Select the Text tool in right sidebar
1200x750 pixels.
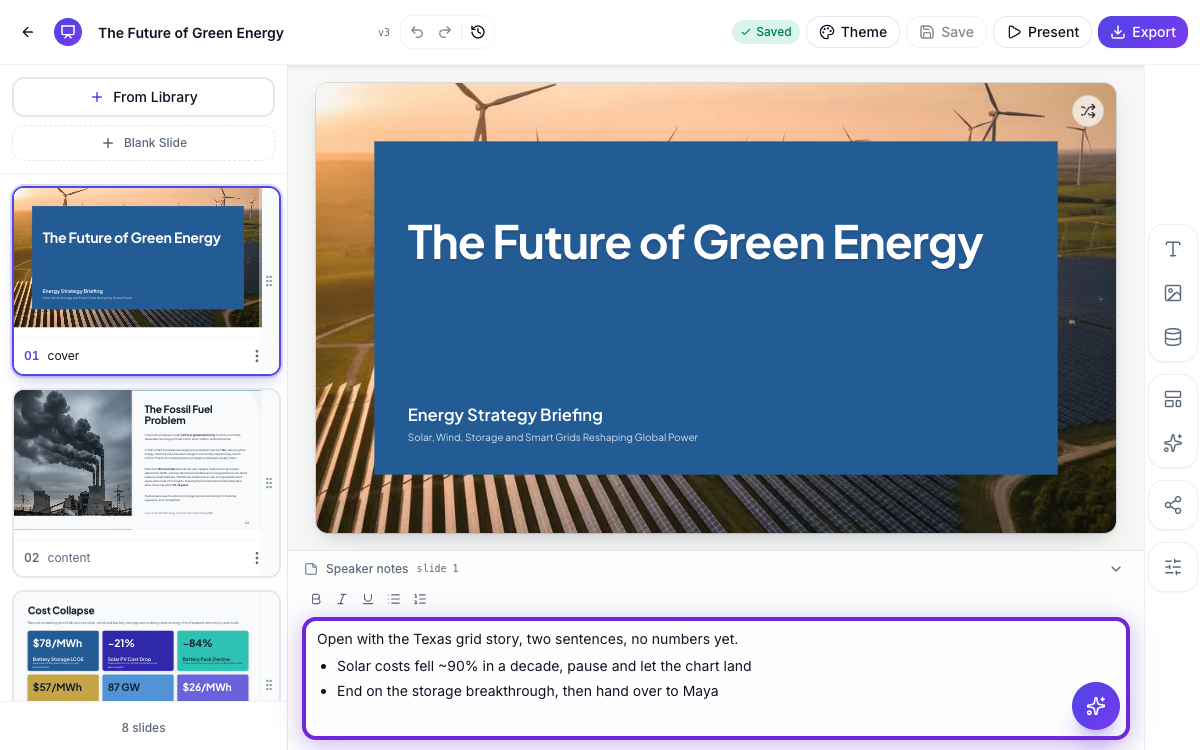1173,249
